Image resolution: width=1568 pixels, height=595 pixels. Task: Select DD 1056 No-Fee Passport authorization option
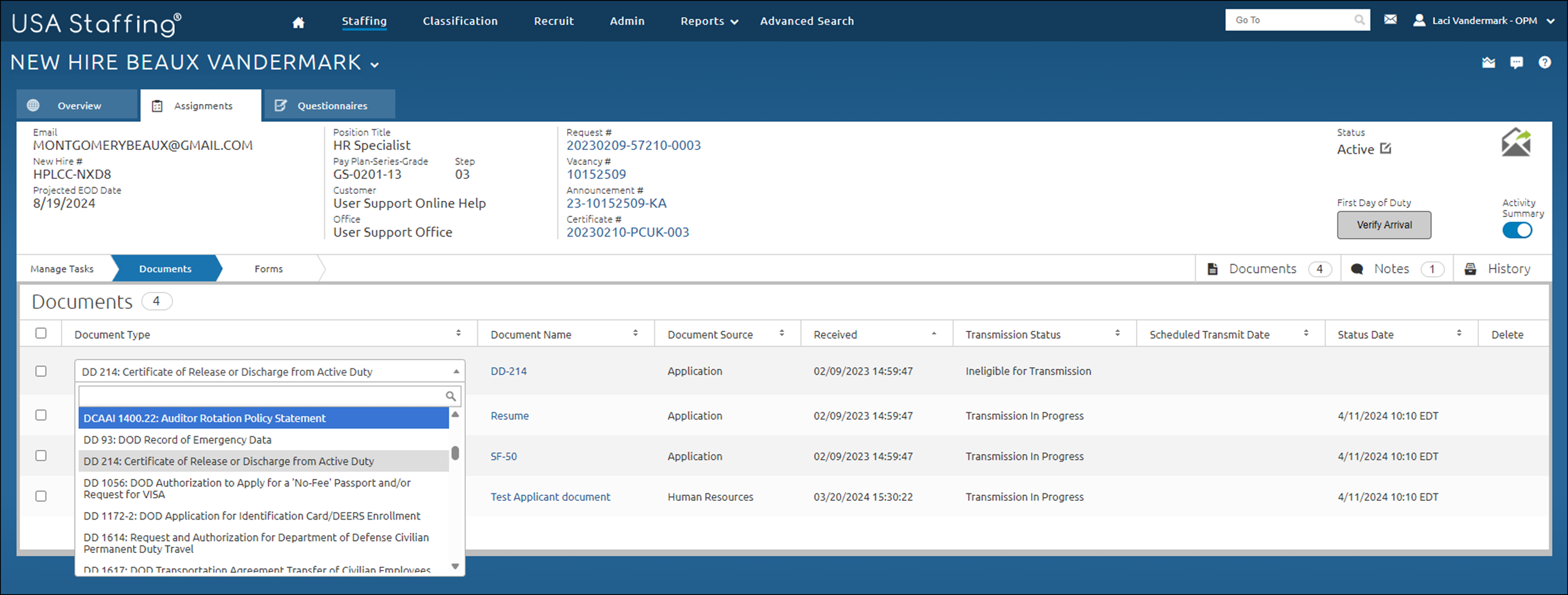click(264, 488)
